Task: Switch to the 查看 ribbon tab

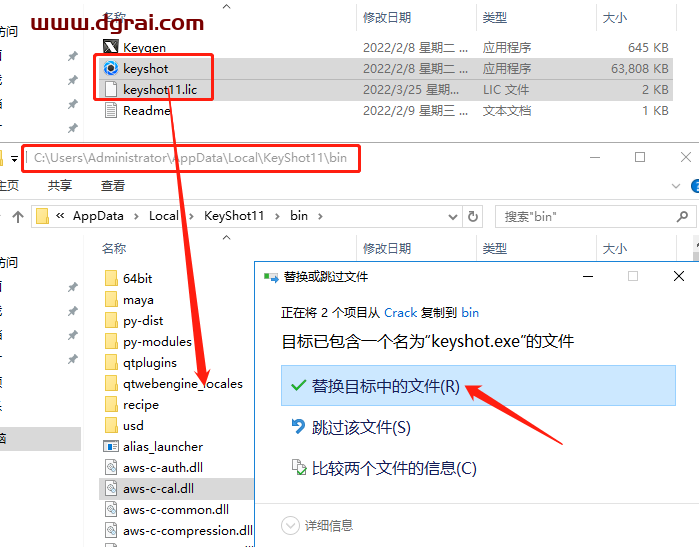Action: point(113,185)
